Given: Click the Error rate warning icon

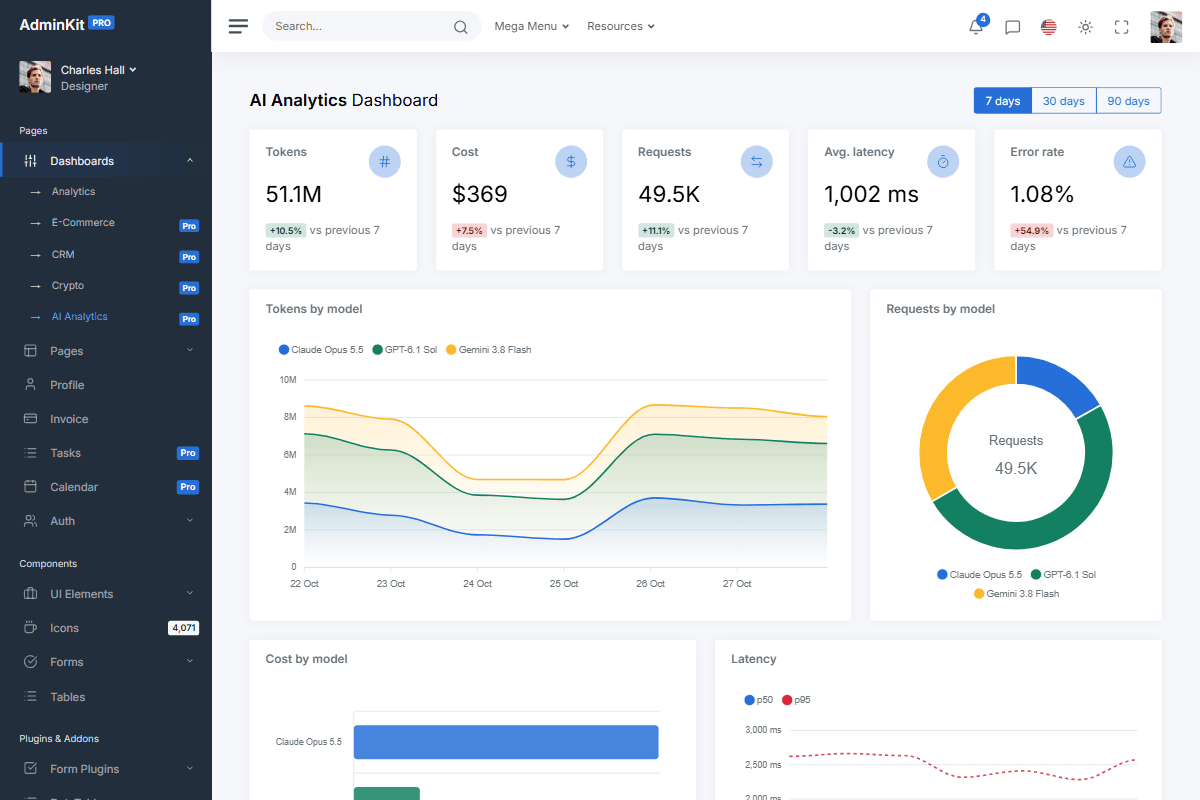Looking at the screenshot, I should pos(1130,161).
